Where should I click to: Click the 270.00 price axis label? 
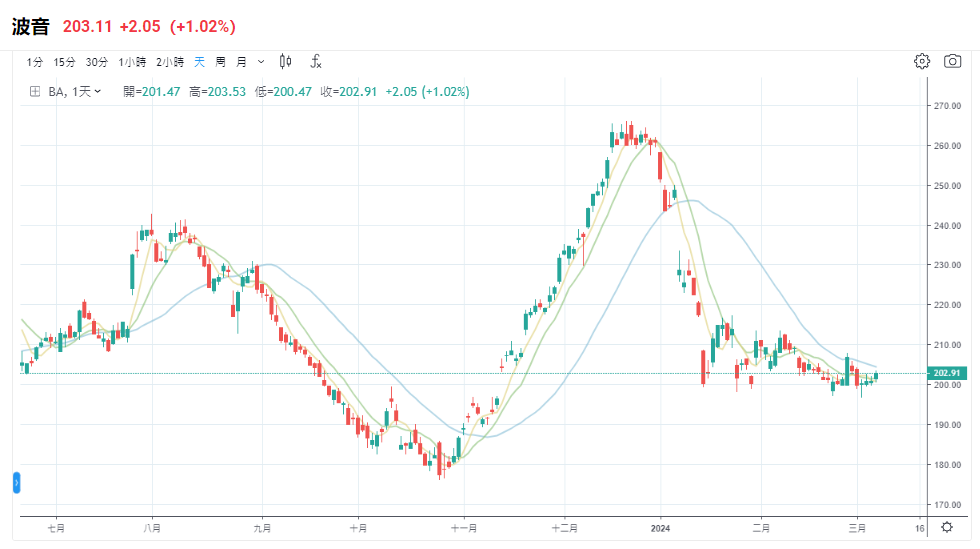[x=948, y=106]
